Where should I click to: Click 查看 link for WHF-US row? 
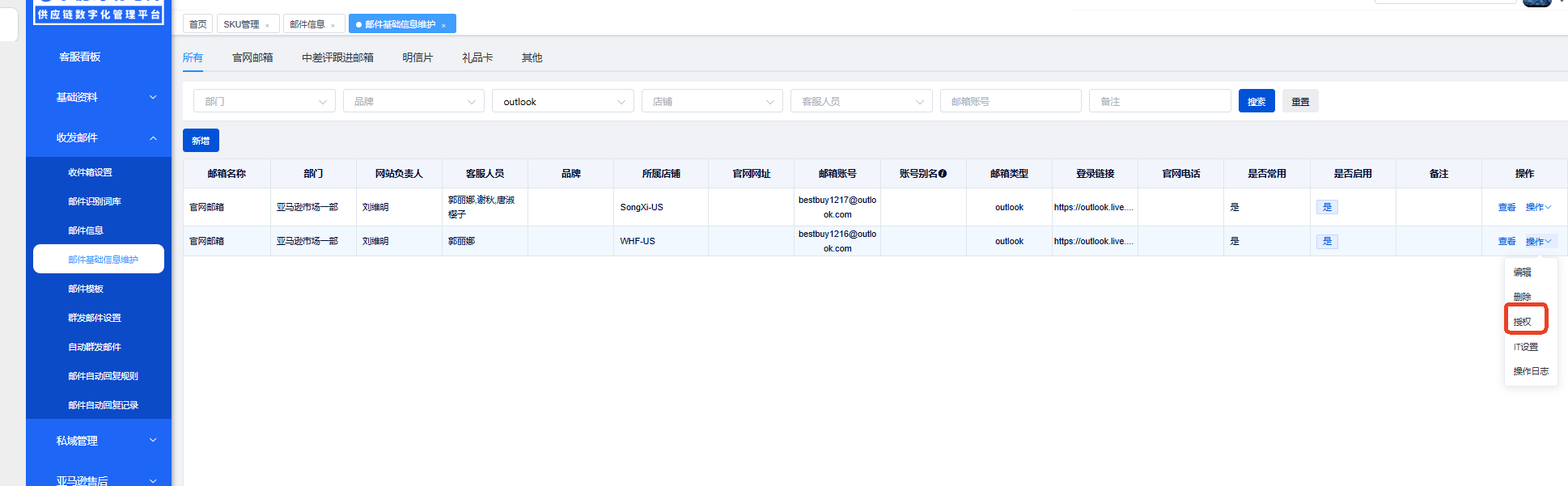point(1507,241)
